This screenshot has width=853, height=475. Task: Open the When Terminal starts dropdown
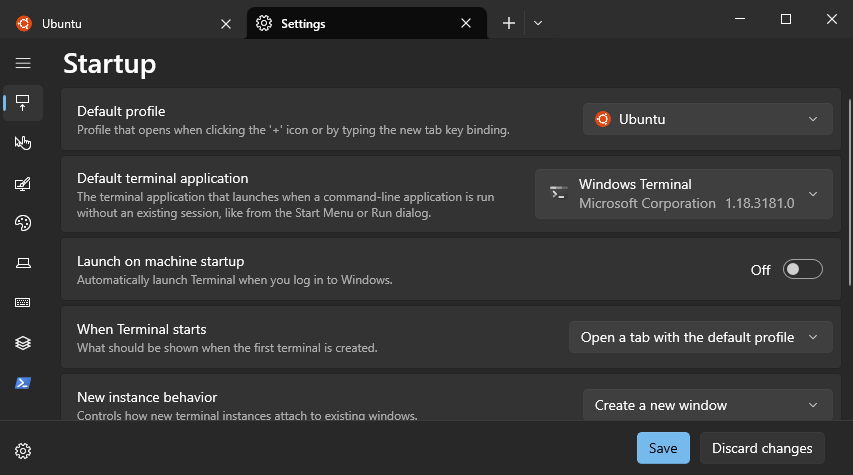(x=701, y=337)
